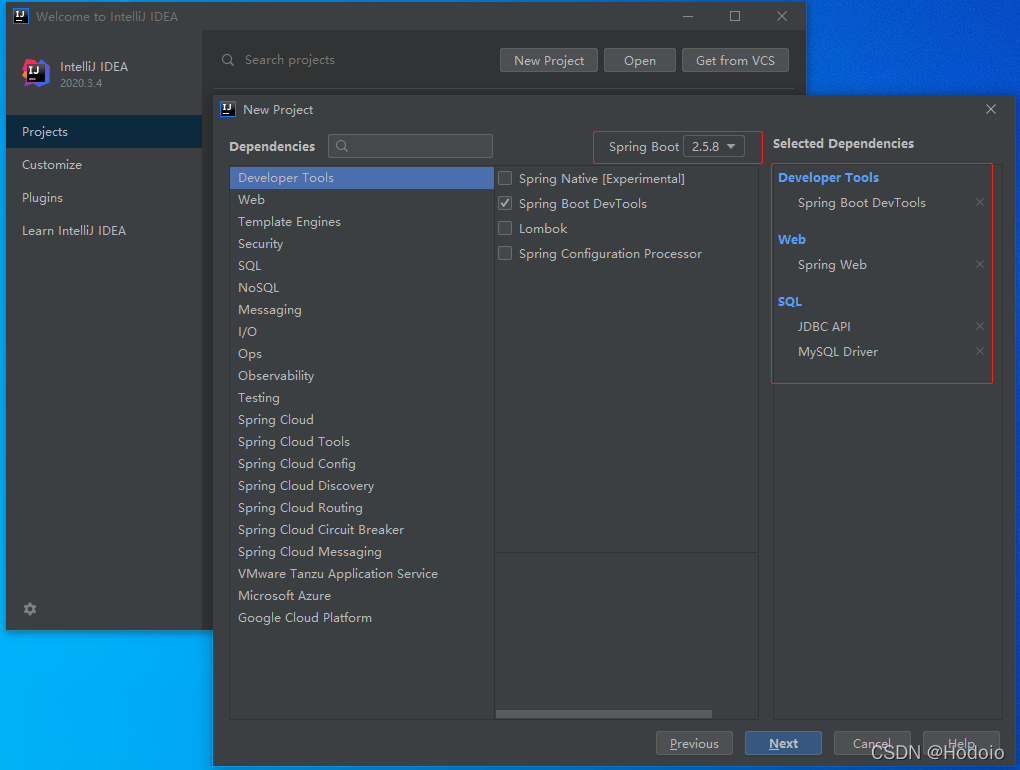Select the Messaging category
Screen dimensions: 1020x770
[362, 310]
